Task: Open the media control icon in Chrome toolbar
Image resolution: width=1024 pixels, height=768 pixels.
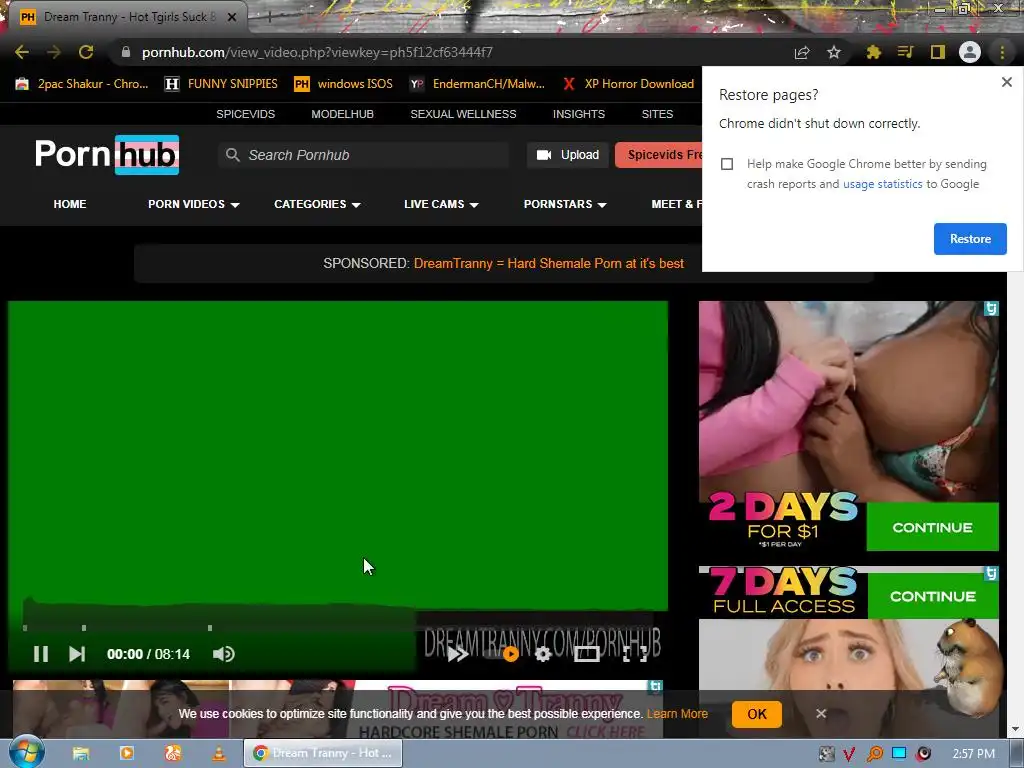Action: 905,52
